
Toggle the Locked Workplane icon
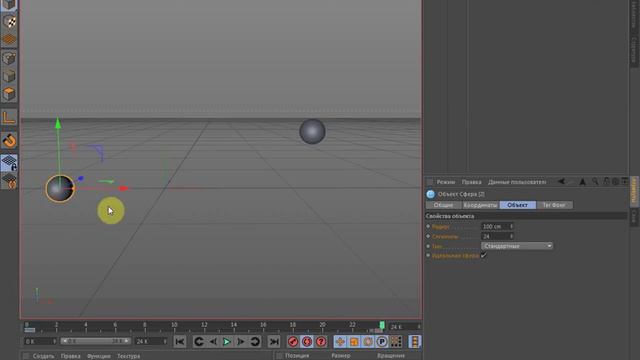9,163
